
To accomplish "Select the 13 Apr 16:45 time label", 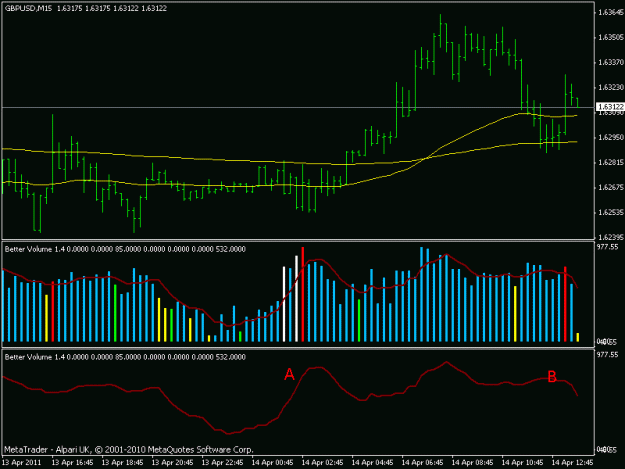I will (x=73, y=463).
